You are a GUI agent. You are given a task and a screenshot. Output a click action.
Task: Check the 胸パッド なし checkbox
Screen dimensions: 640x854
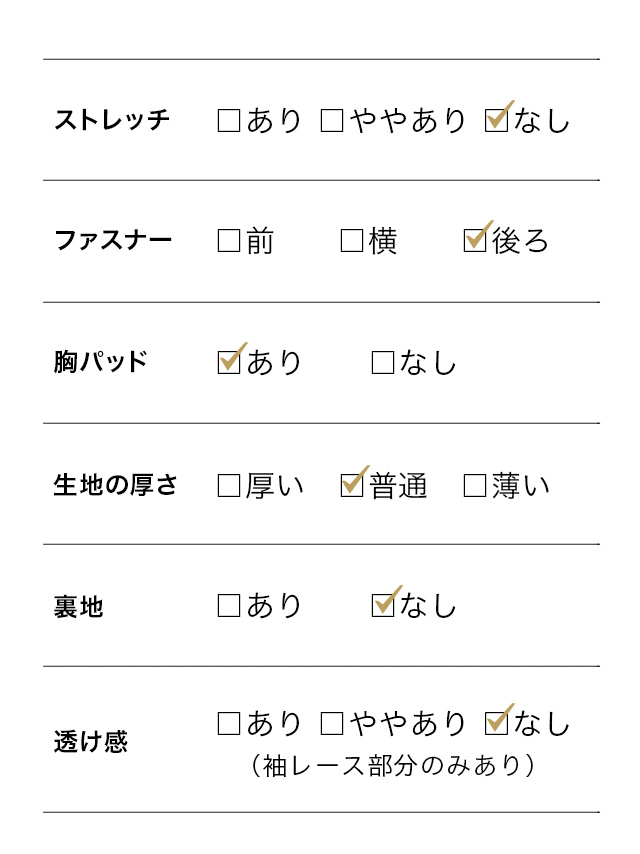(x=383, y=362)
